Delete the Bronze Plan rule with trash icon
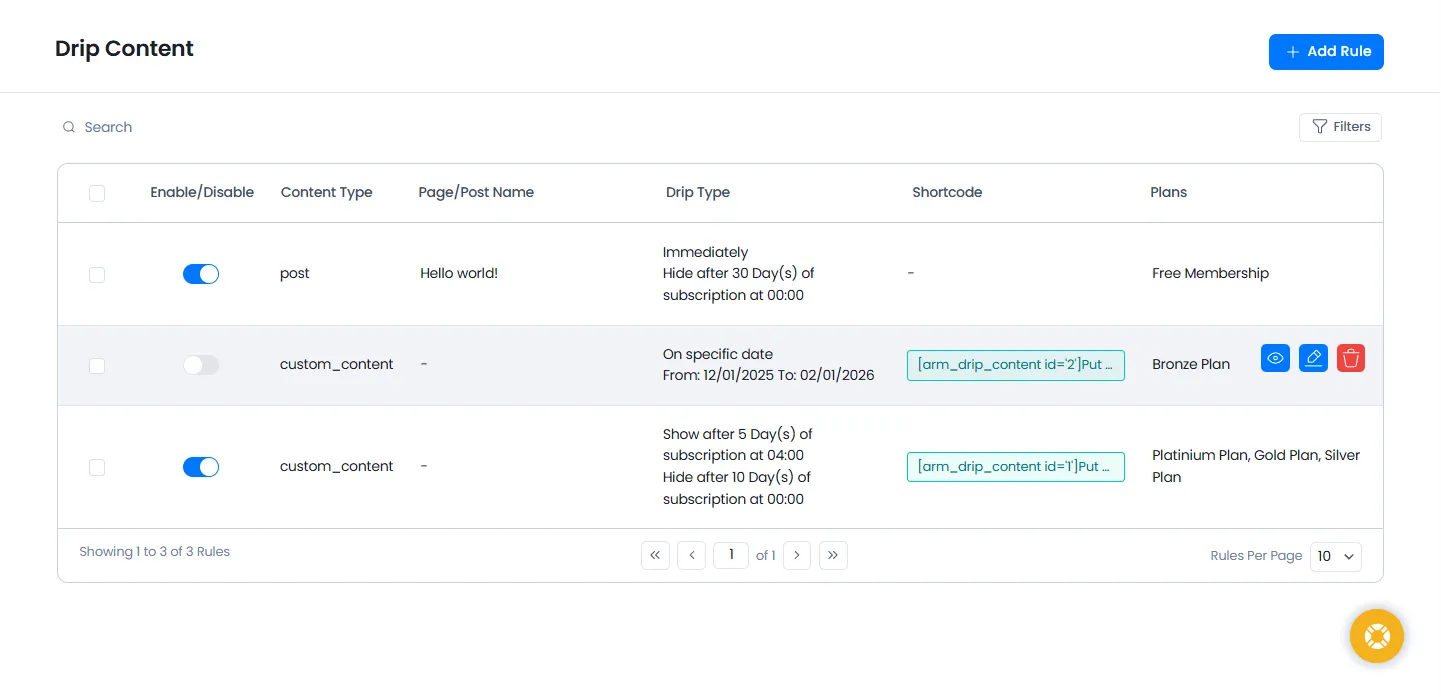 (x=1351, y=358)
